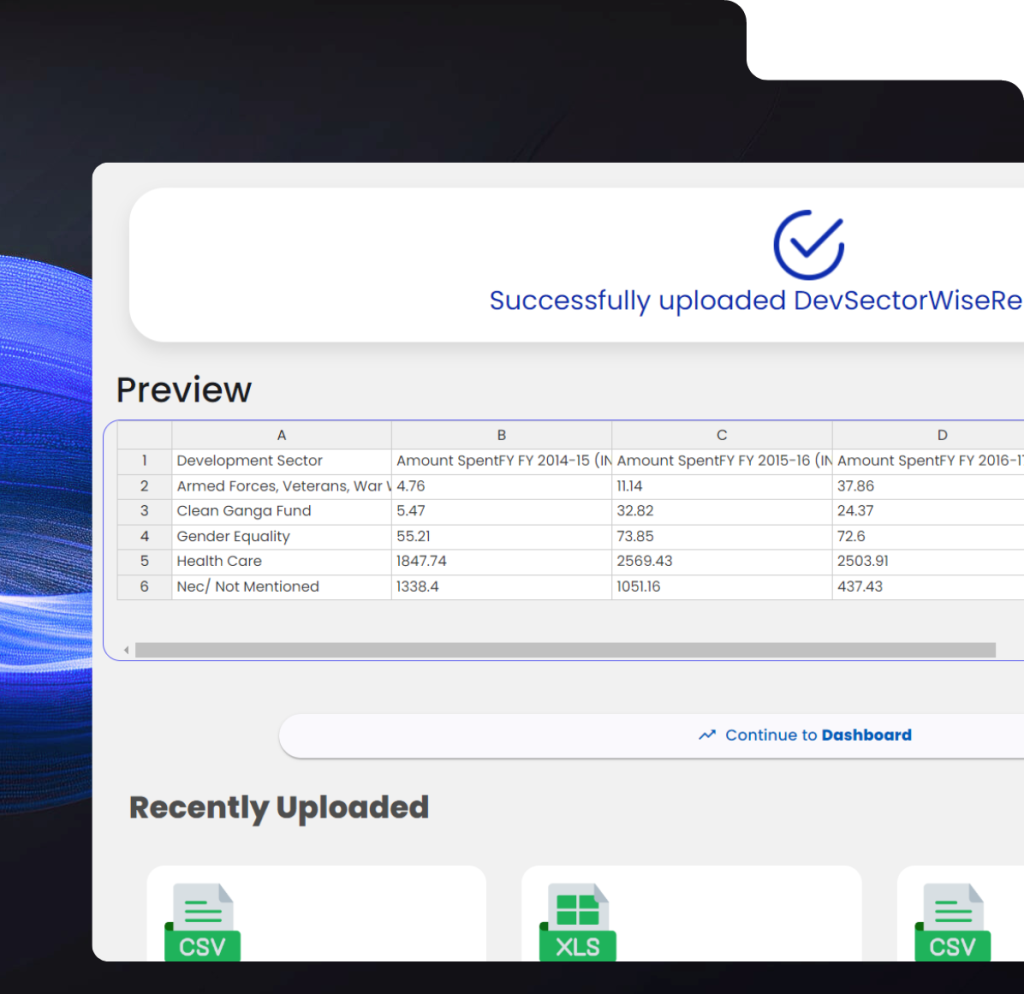Click the trend chart icon beside Continue
This screenshot has height=994, width=1024.
coord(707,735)
